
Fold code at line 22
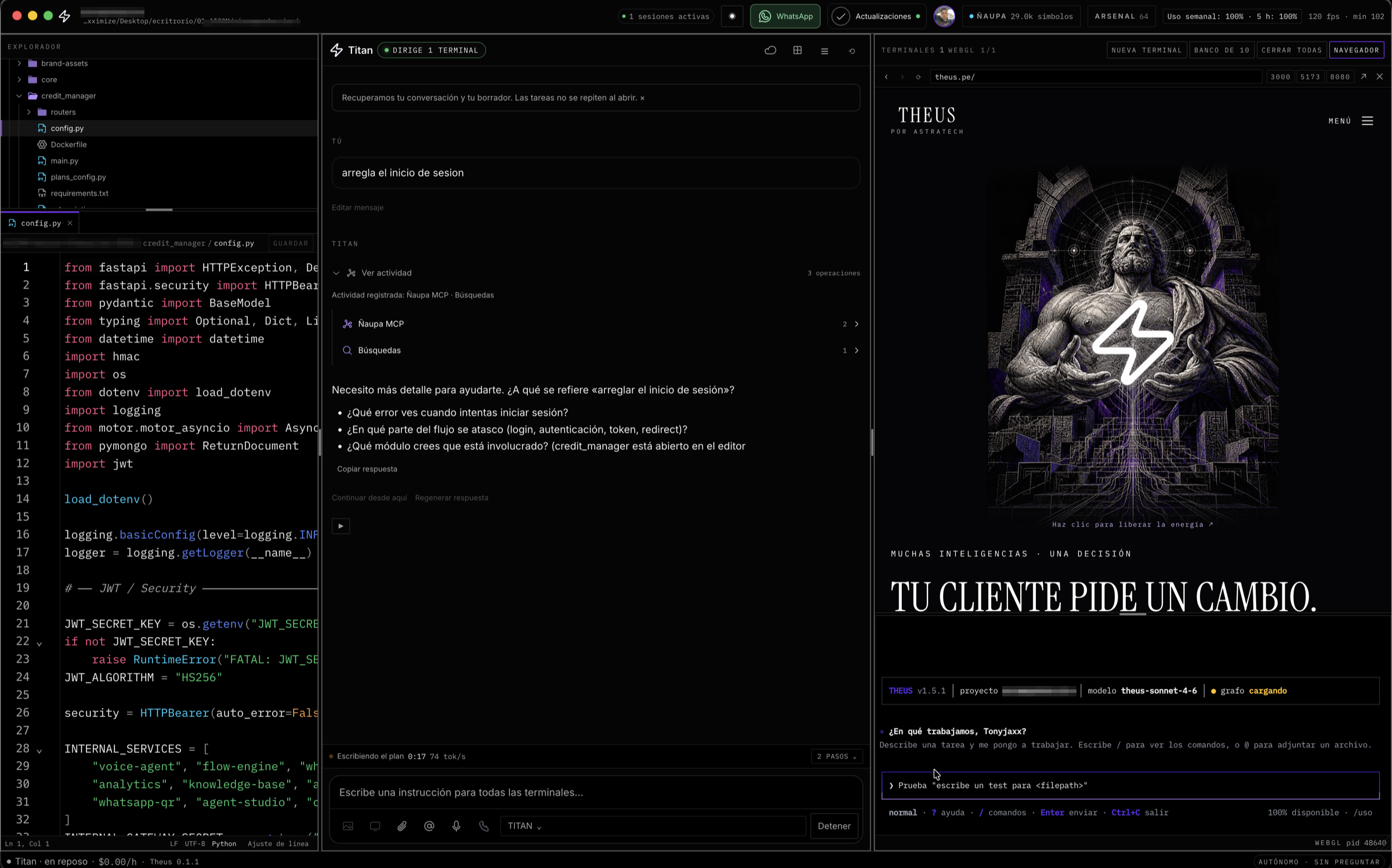coord(39,643)
